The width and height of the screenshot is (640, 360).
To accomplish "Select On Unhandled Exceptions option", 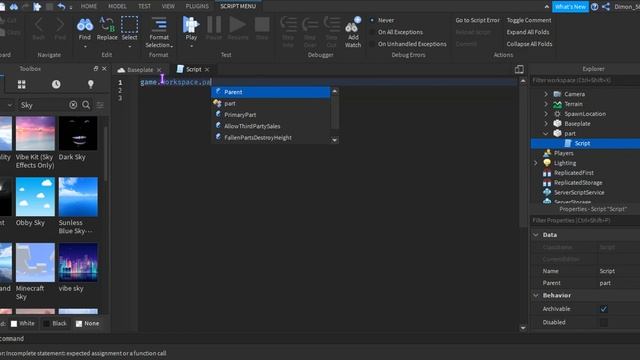I will click(x=372, y=44).
